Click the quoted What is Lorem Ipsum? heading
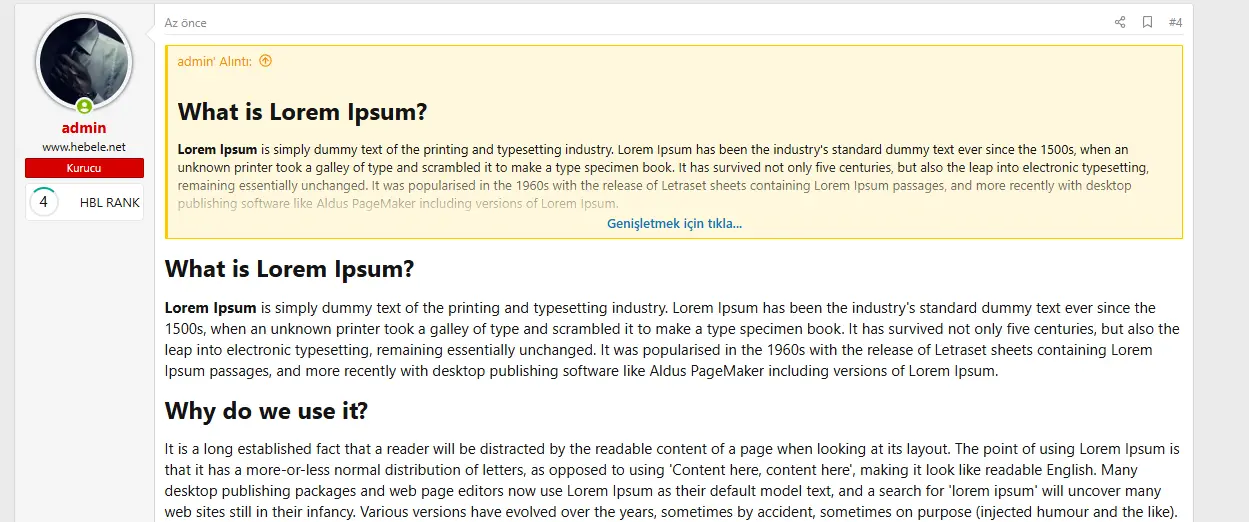 303,111
